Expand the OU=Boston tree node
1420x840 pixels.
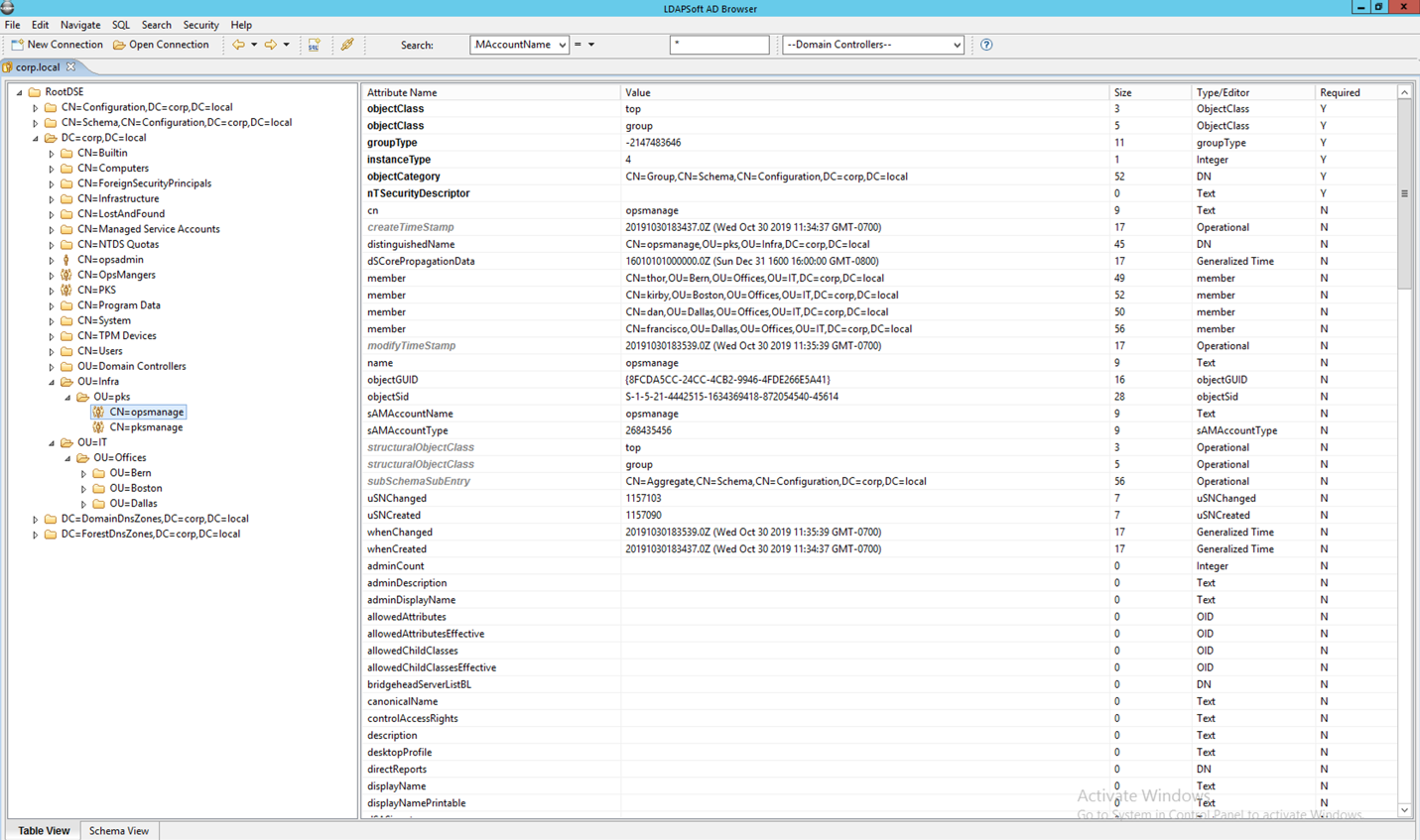[83, 489]
